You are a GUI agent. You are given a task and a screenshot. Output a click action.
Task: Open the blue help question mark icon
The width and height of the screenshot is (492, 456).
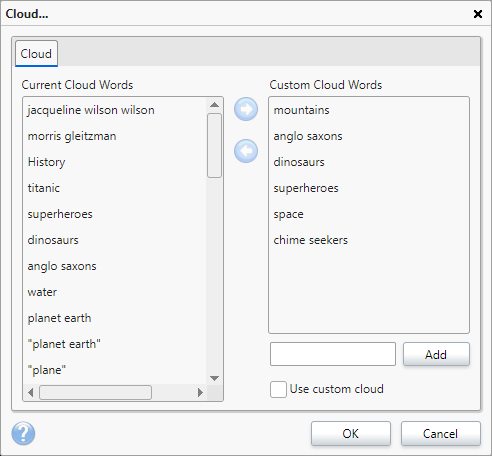click(x=23, y=433)
